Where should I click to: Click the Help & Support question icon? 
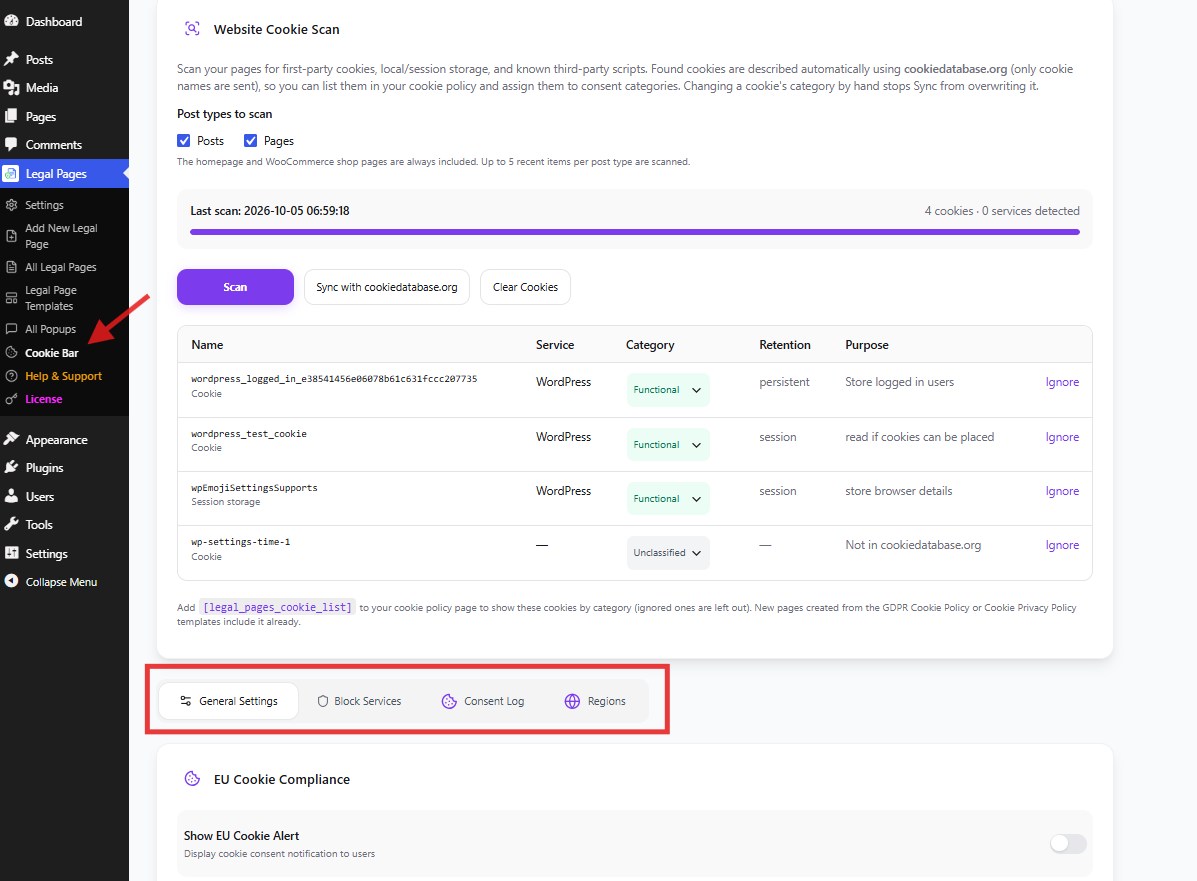click(11, 376)
